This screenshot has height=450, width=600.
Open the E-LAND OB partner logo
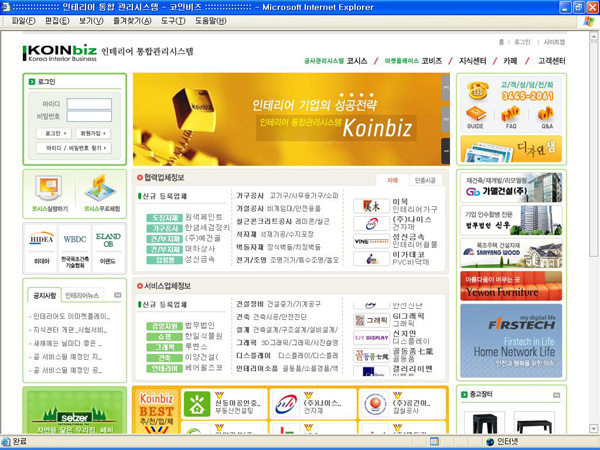tap(108, 240)
